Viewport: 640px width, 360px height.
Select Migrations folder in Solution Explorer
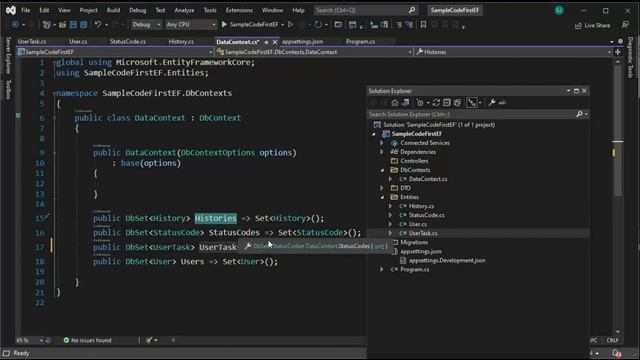click(414, 242)
